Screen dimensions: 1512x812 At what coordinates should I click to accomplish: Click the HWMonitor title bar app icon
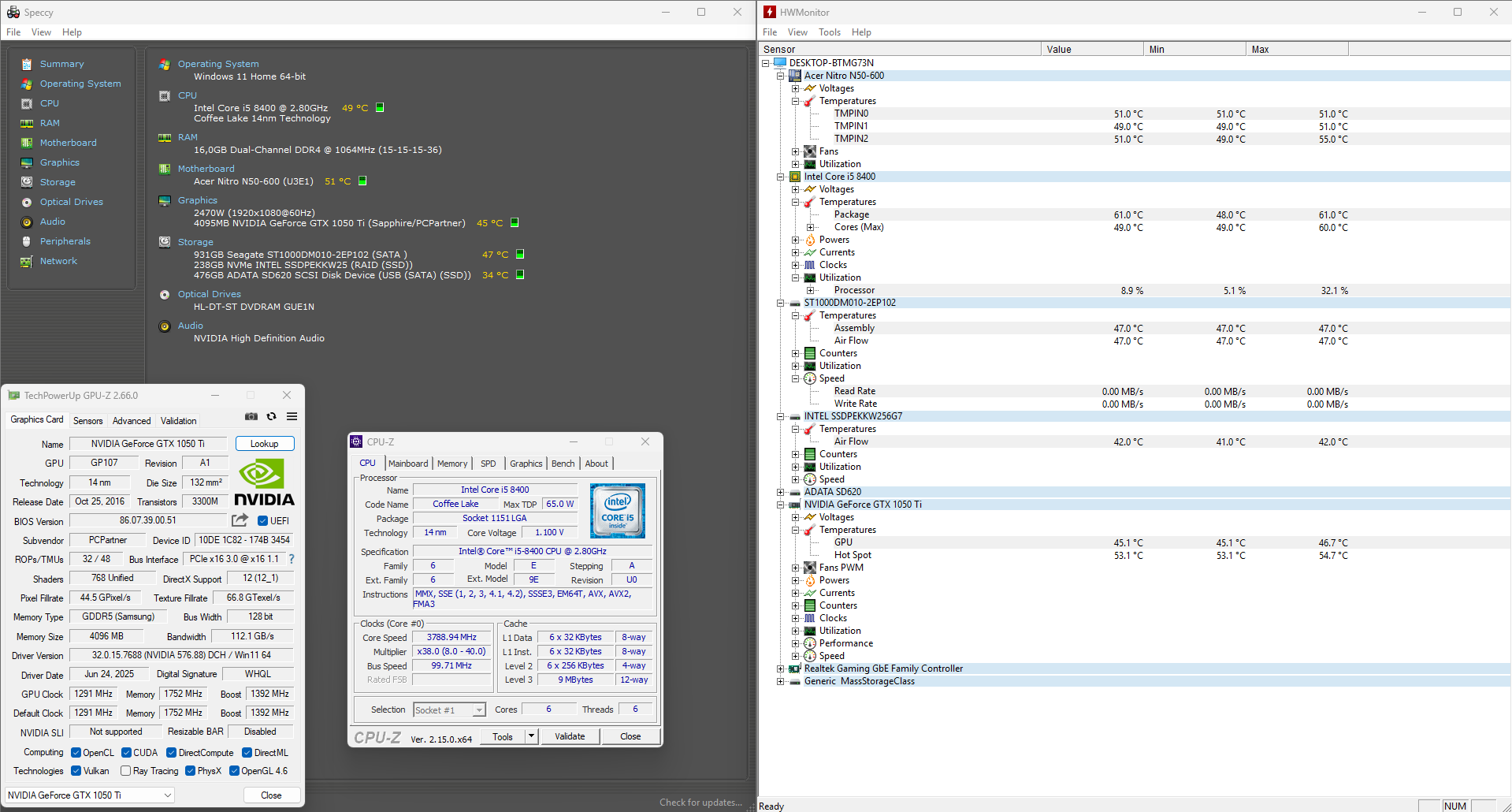(770, 12)
